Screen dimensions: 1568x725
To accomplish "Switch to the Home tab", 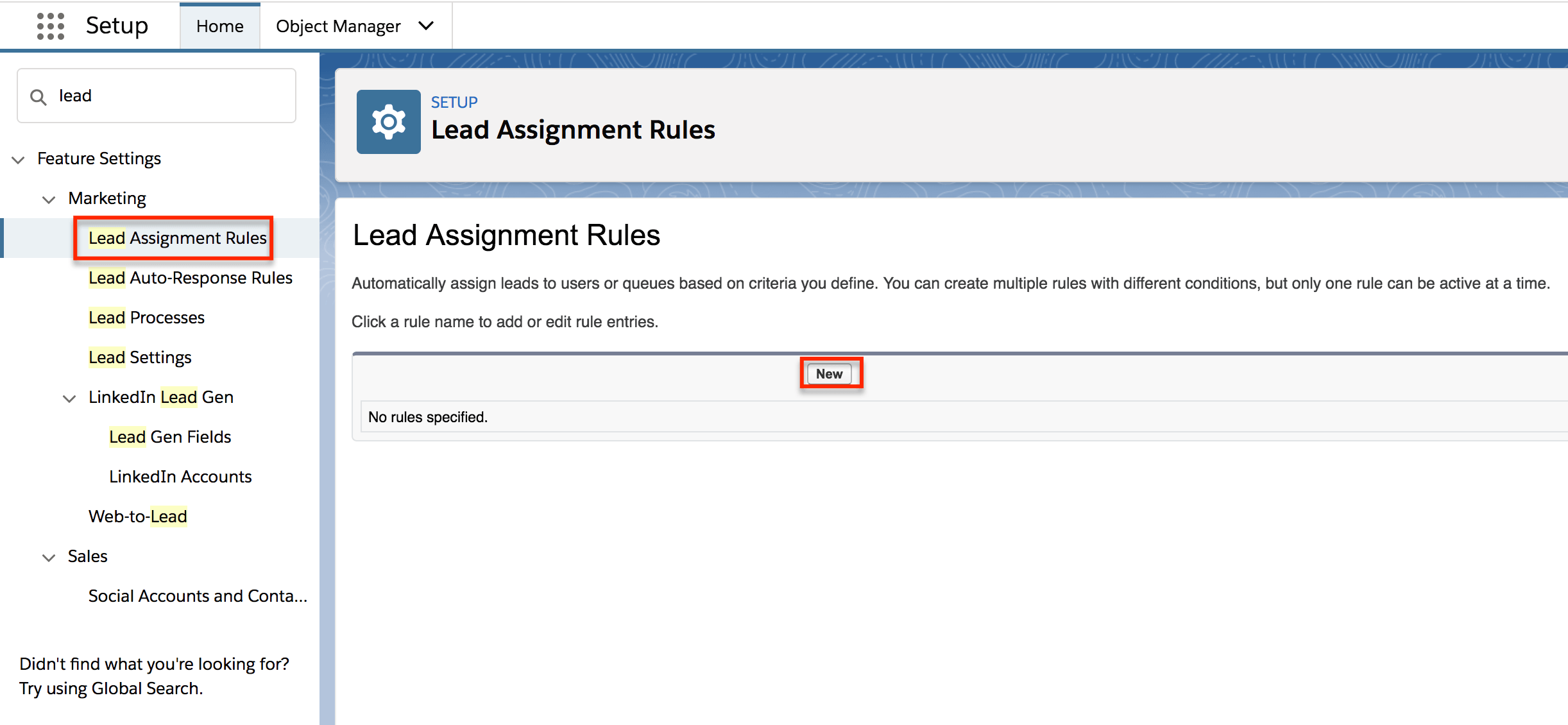I will (x=219, y=26).
